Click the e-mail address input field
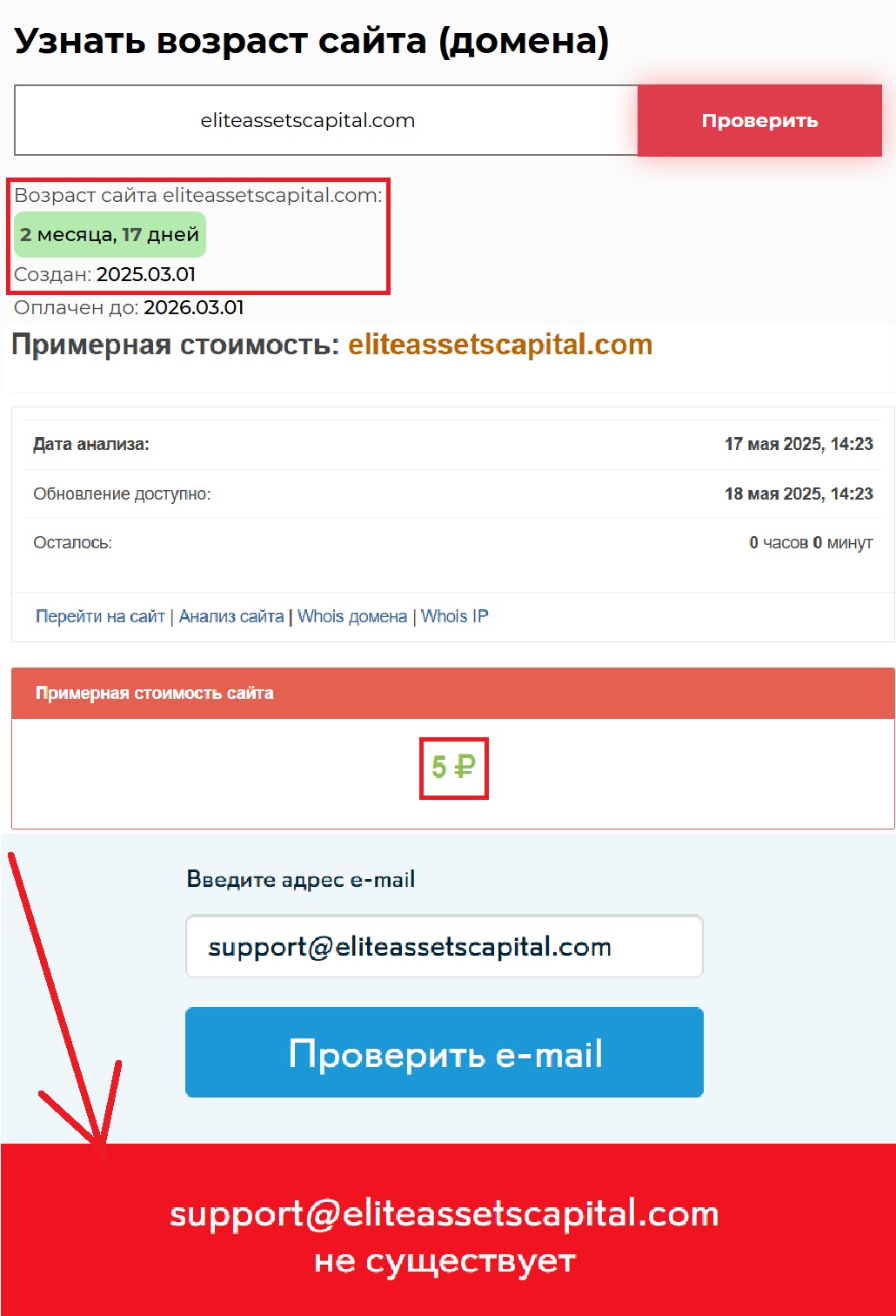Viewport: 896px width, 1316px height. click(x=444, y=946)
